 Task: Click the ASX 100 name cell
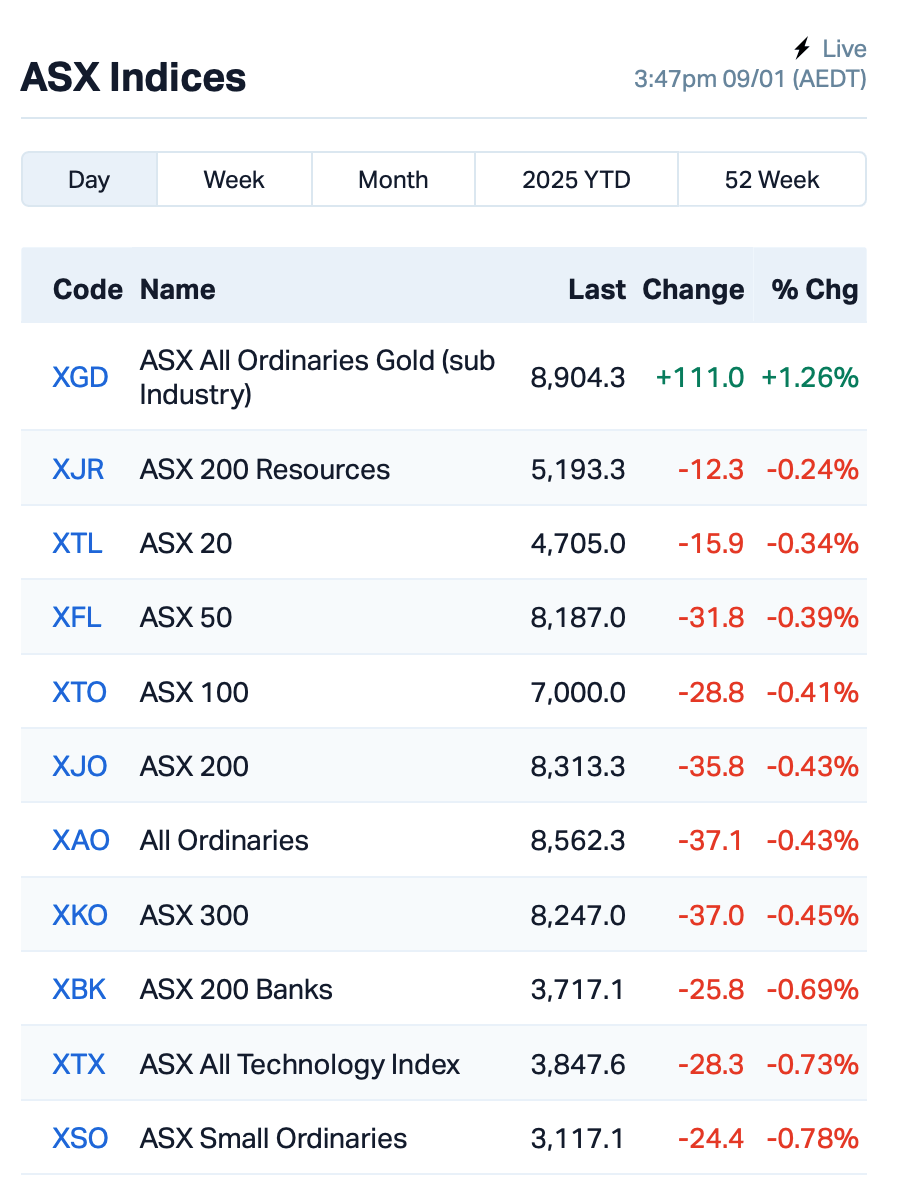point(194,692)
